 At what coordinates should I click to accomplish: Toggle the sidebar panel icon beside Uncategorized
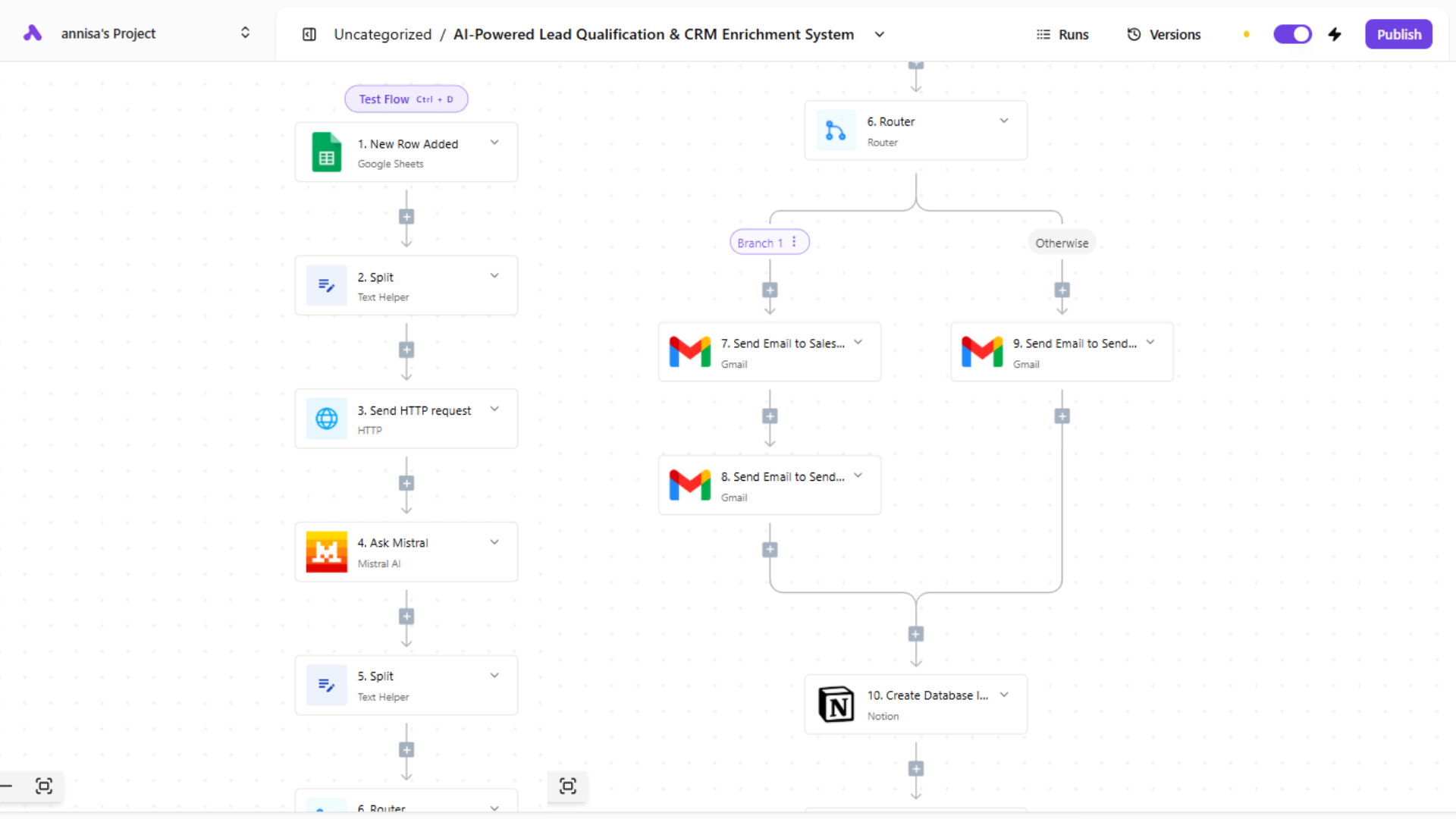(309, 34)
